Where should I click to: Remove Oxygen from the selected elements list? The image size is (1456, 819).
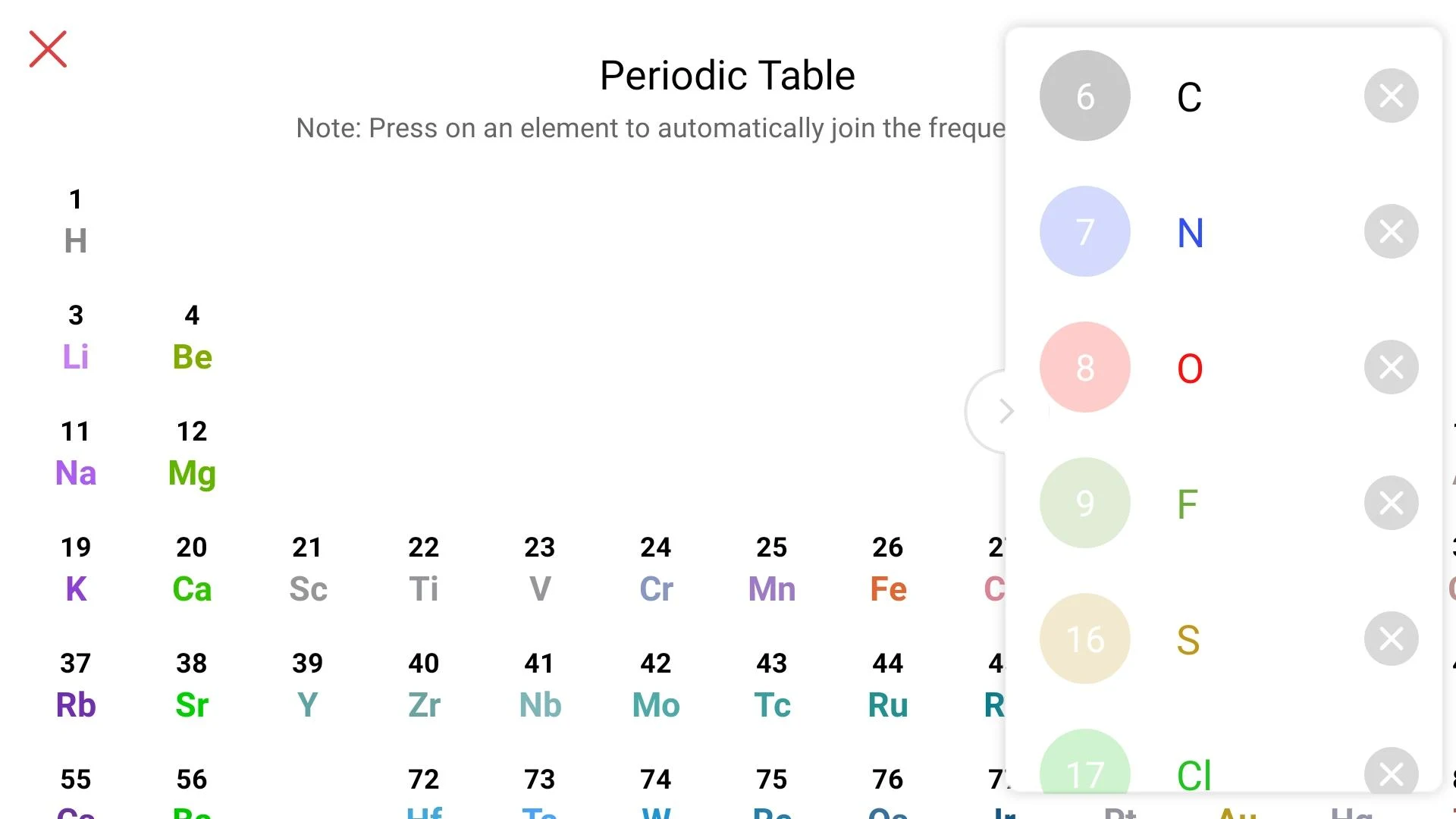point(1391,368)
